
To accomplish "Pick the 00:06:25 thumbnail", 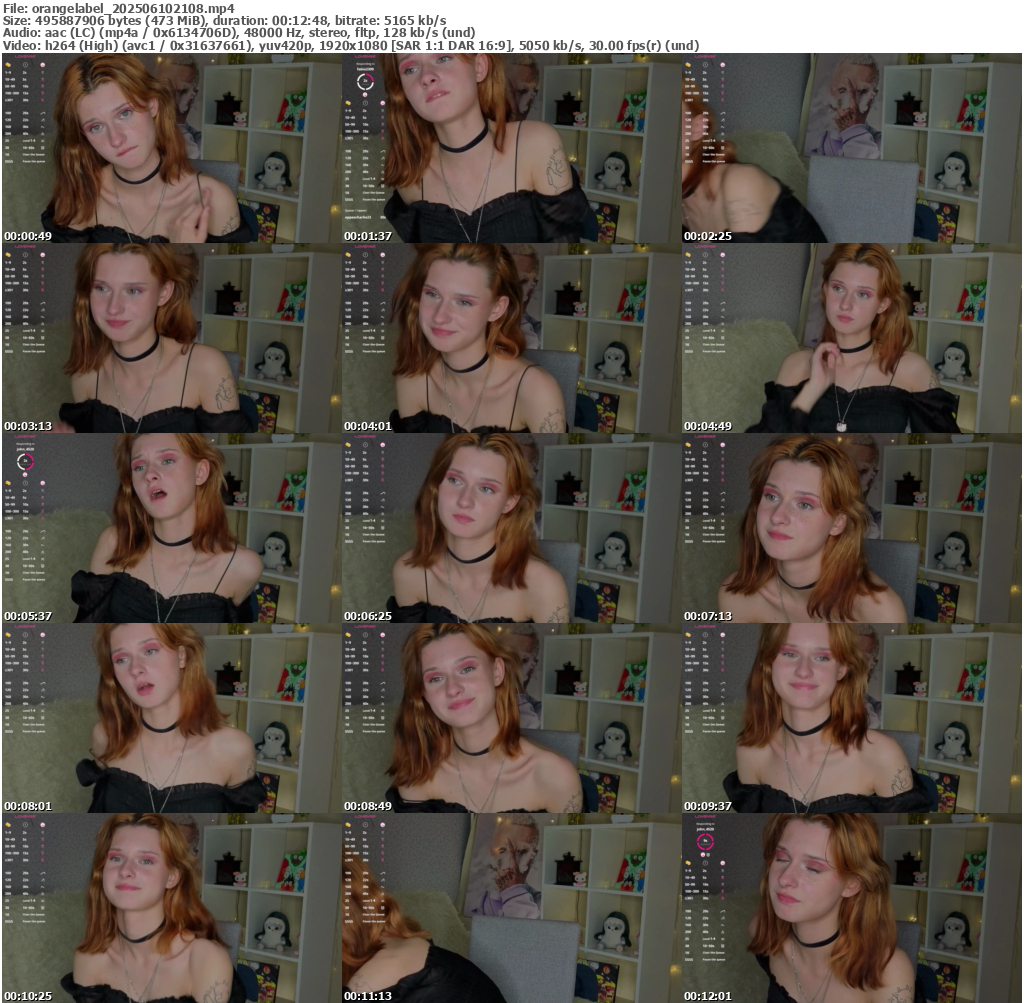I will [x=511, y=528].
